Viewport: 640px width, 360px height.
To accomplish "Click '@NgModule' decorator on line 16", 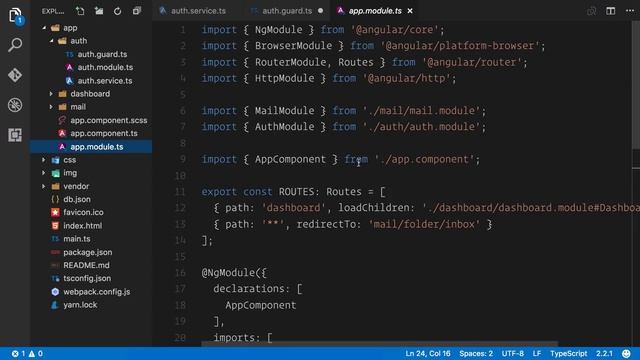I will point(228,273).
